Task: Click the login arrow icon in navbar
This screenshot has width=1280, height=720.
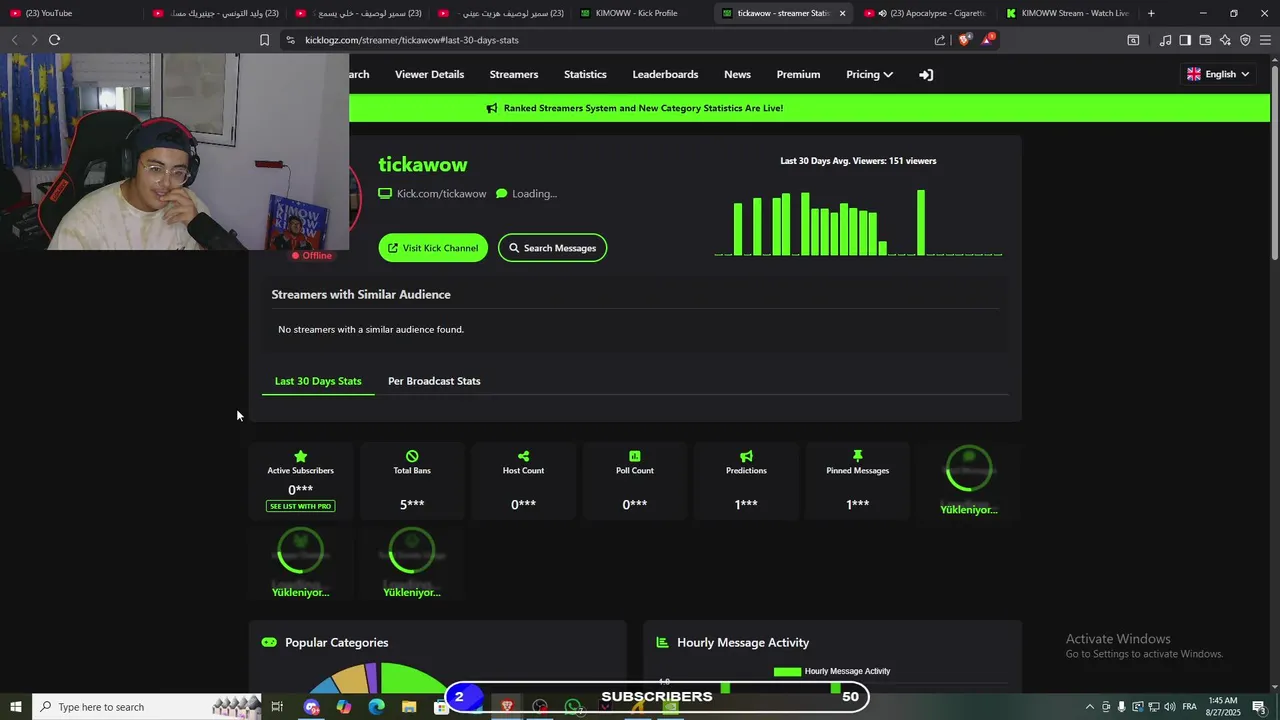Action: point(926,74)
